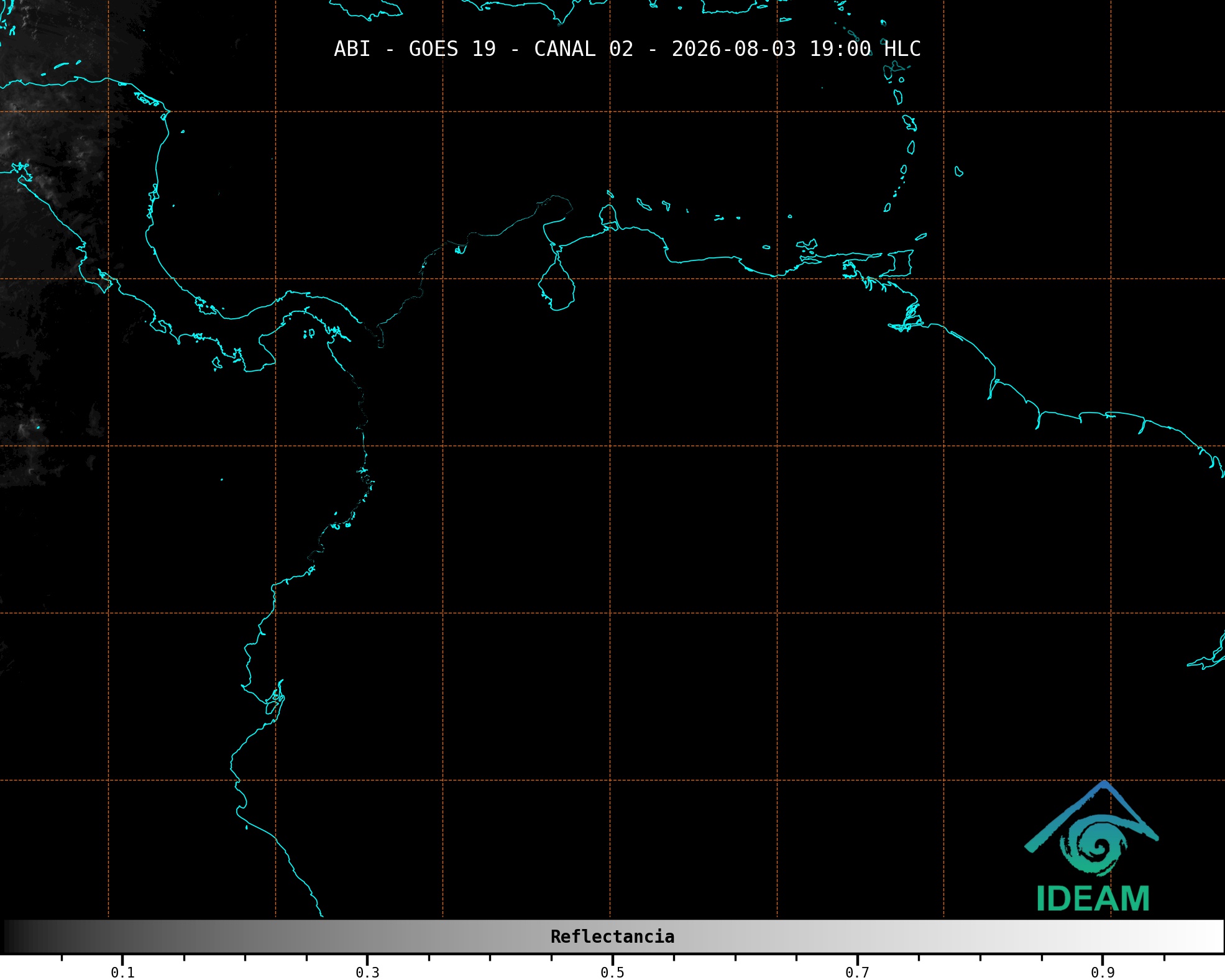
Task: Click the 0.5 tick label on colorbar
Action: [x=612, y=973]
